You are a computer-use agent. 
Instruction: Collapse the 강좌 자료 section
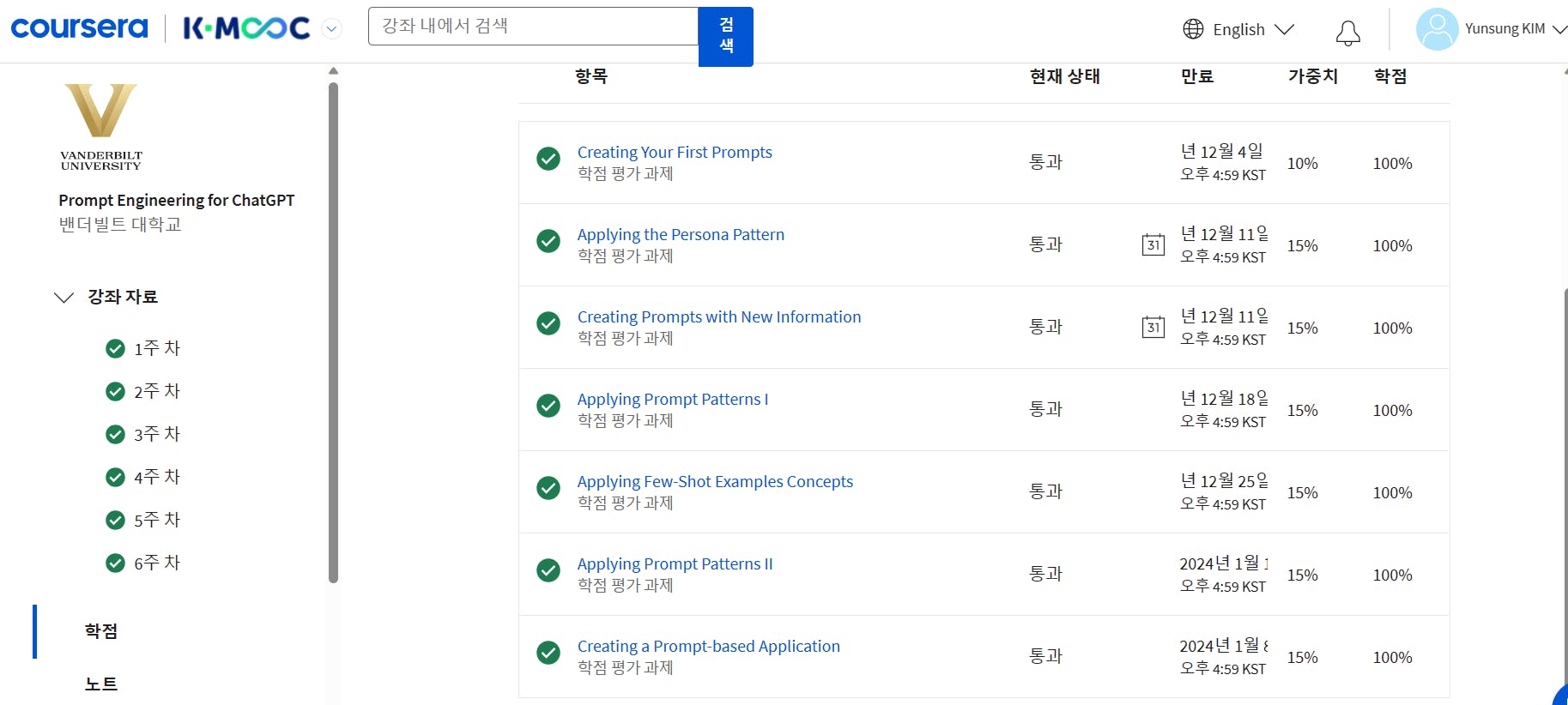[x=64, y=298]
